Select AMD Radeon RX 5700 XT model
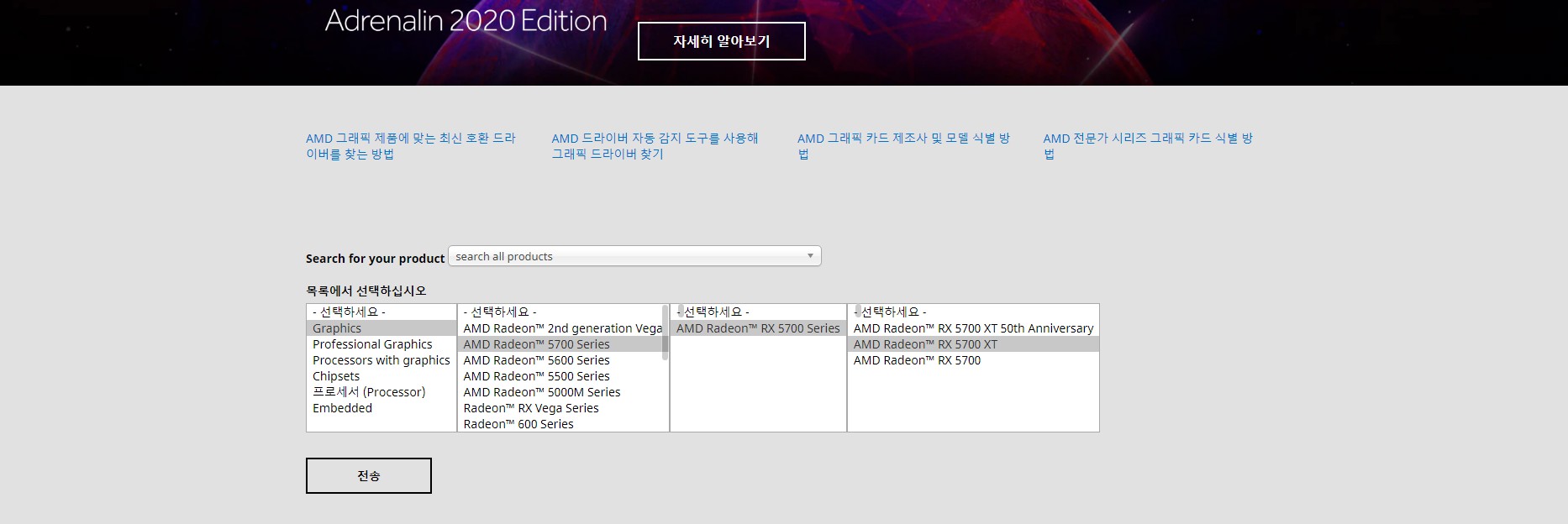The image size is (1568, 524). coord(973,344)
